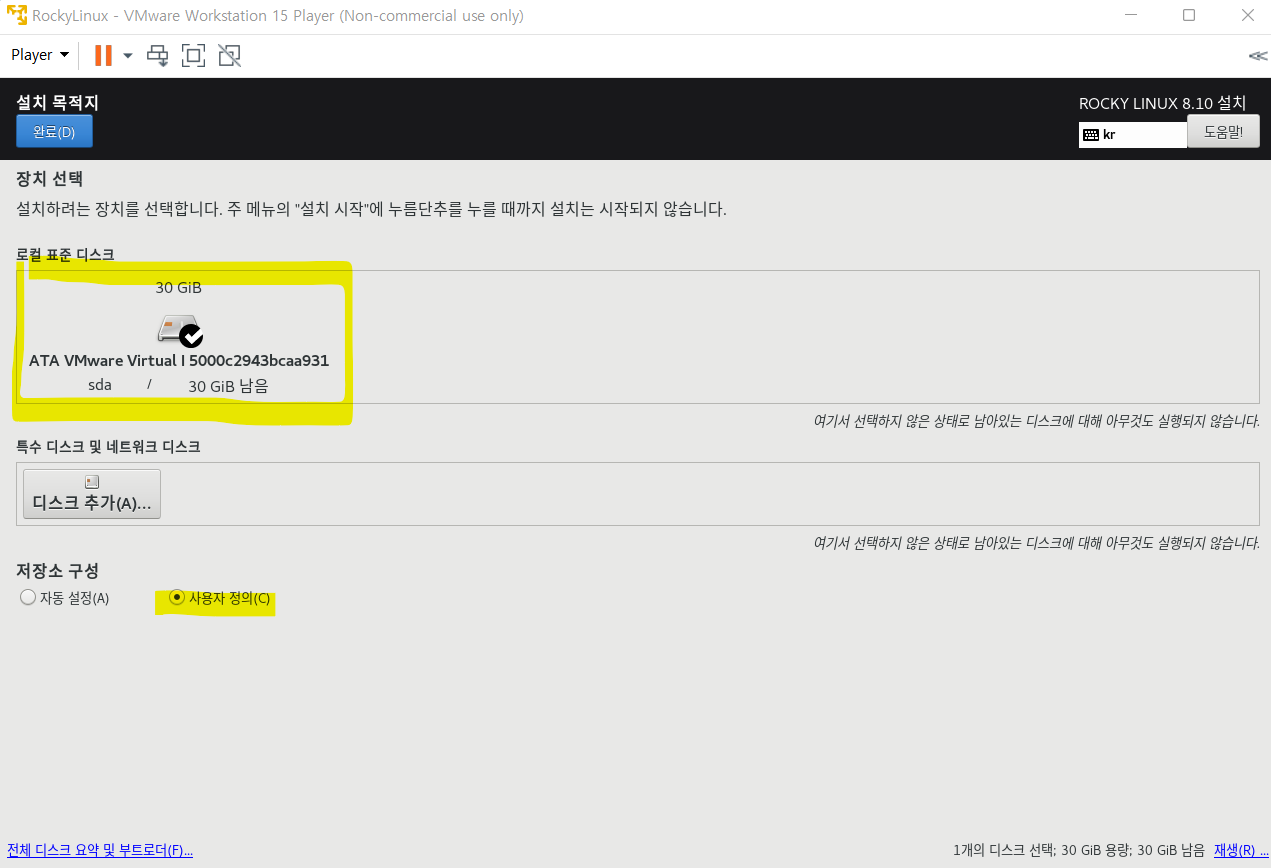Click the keyboard icon beside kr
This screenshot has width=1271, height=868.
[1091, 135]
